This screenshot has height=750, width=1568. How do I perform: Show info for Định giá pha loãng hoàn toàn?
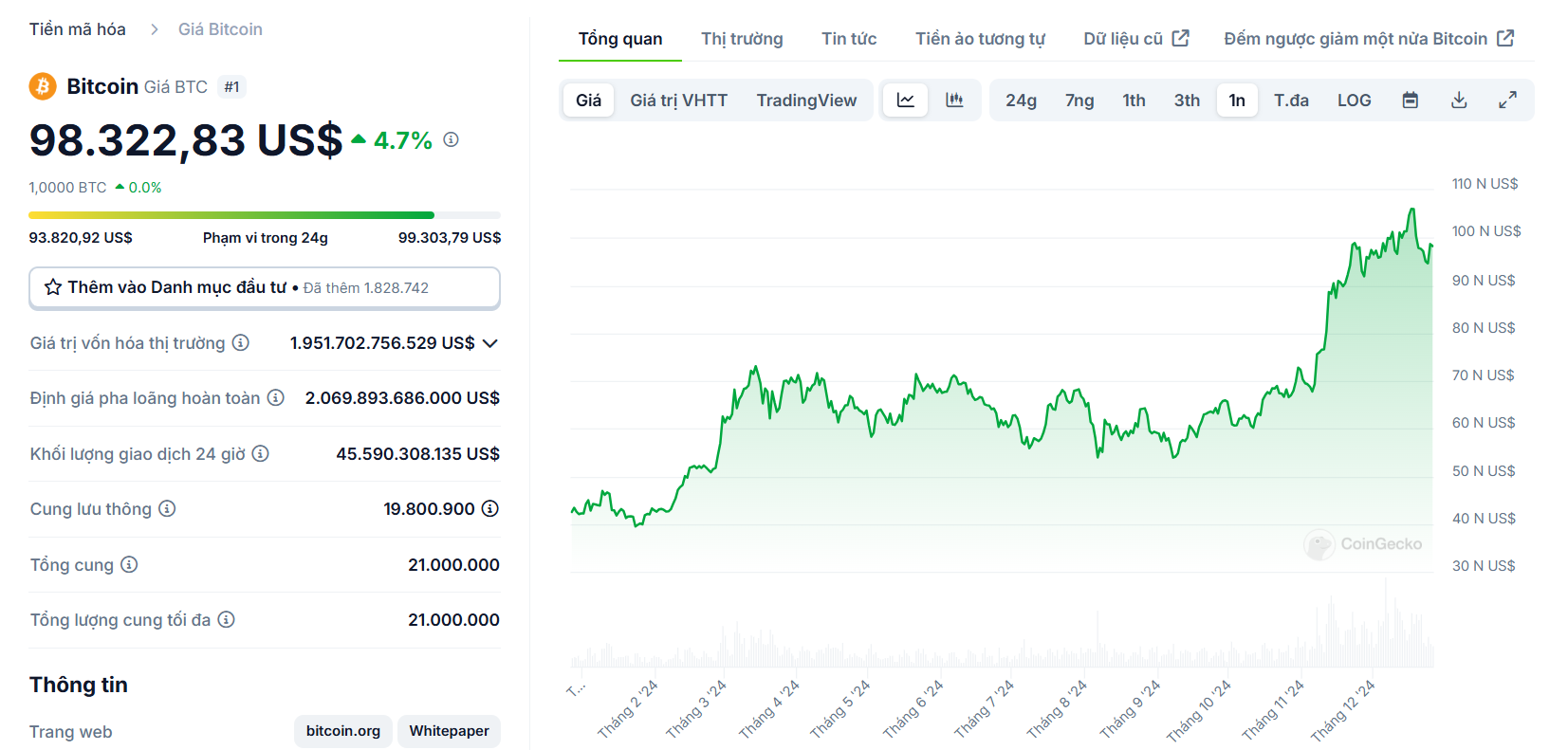coord(275,398)
